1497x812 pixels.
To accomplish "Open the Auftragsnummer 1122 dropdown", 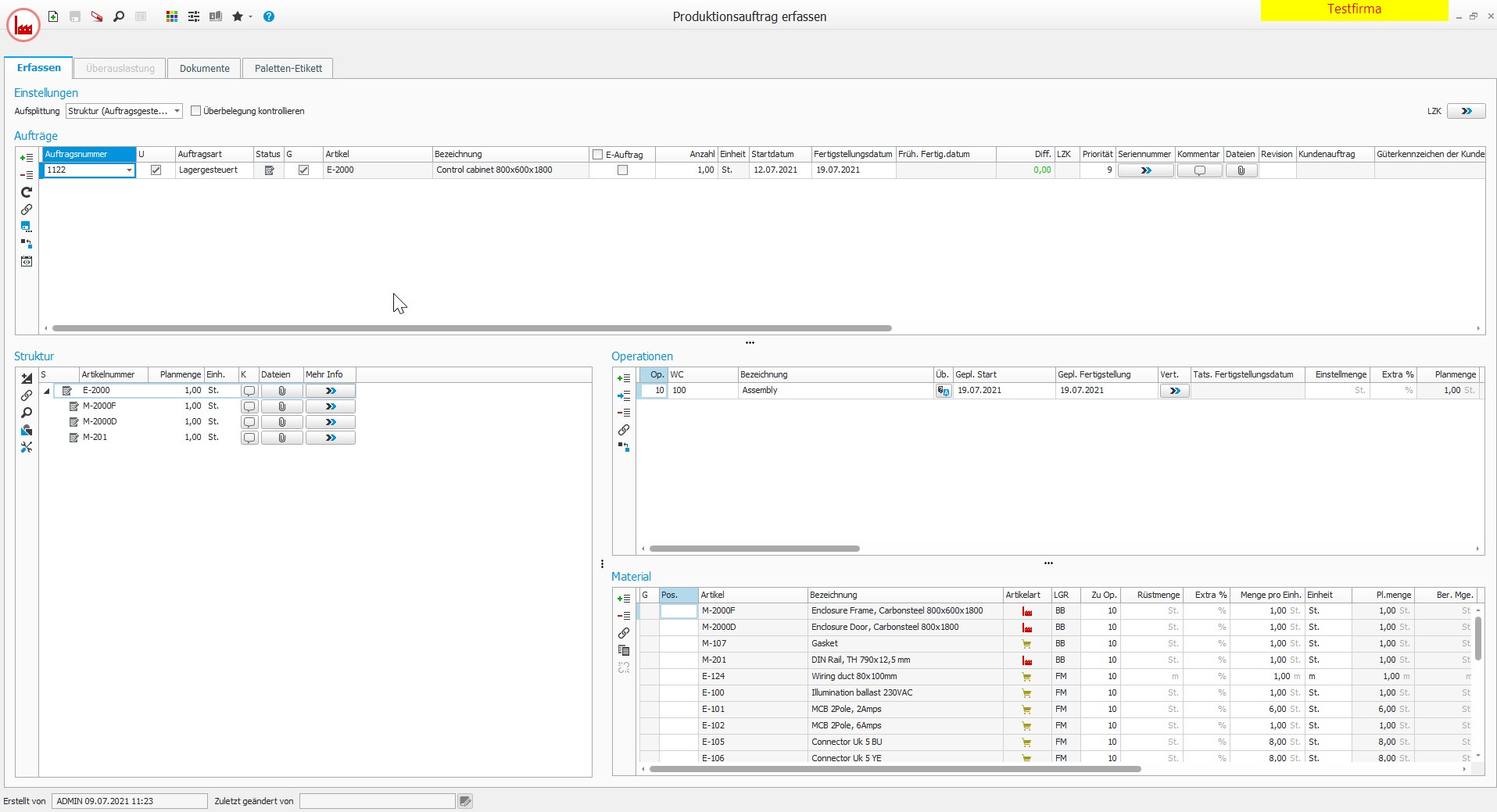I will coord(129,170).
